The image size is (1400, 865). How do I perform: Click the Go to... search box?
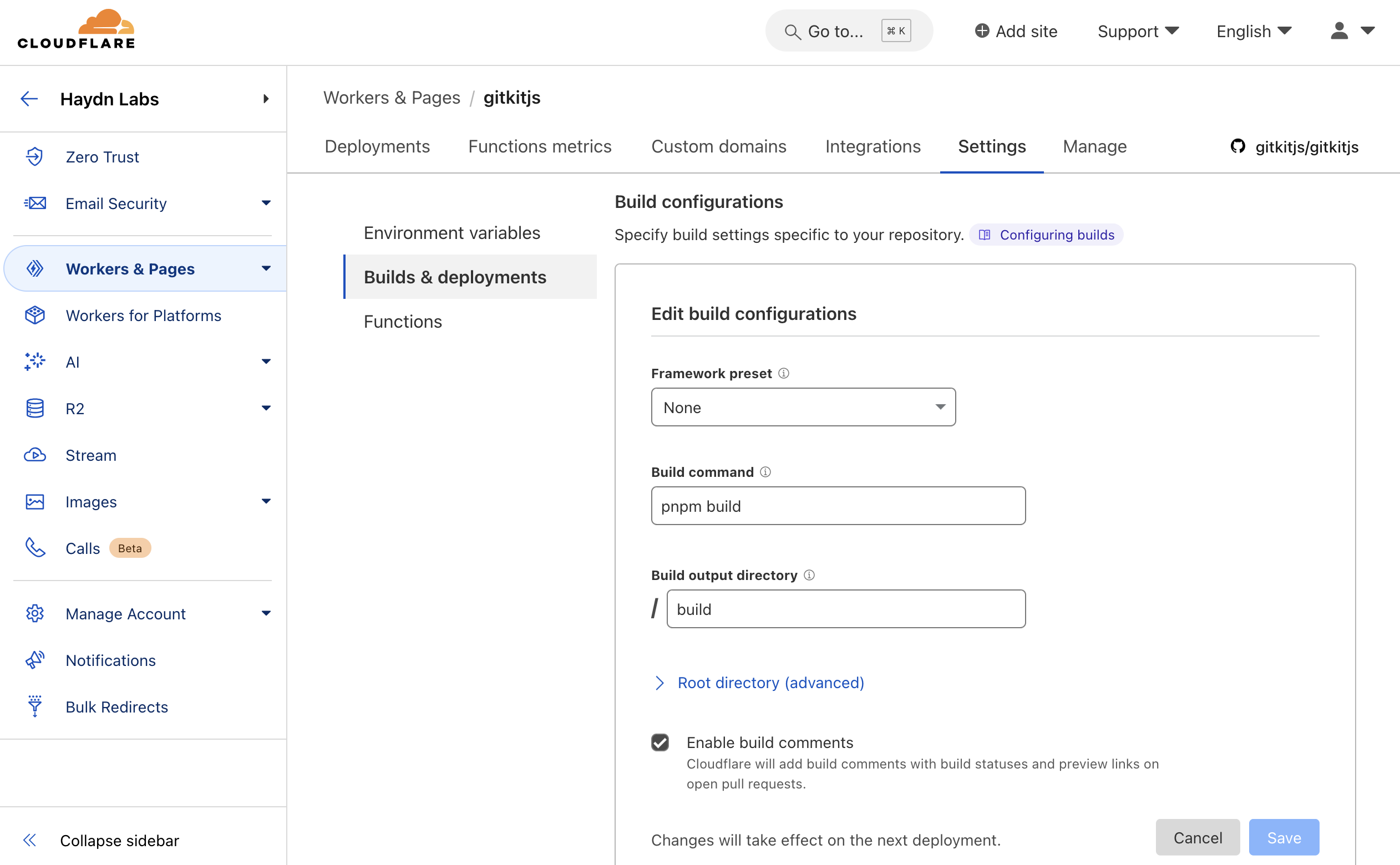[849, 31]
